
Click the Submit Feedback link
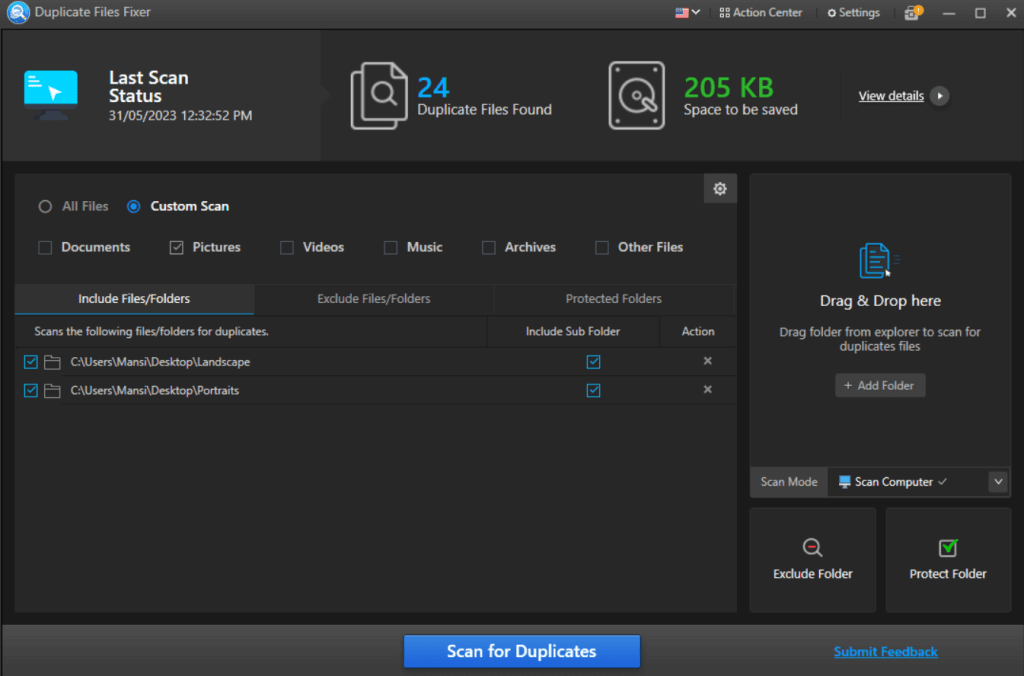885,651
